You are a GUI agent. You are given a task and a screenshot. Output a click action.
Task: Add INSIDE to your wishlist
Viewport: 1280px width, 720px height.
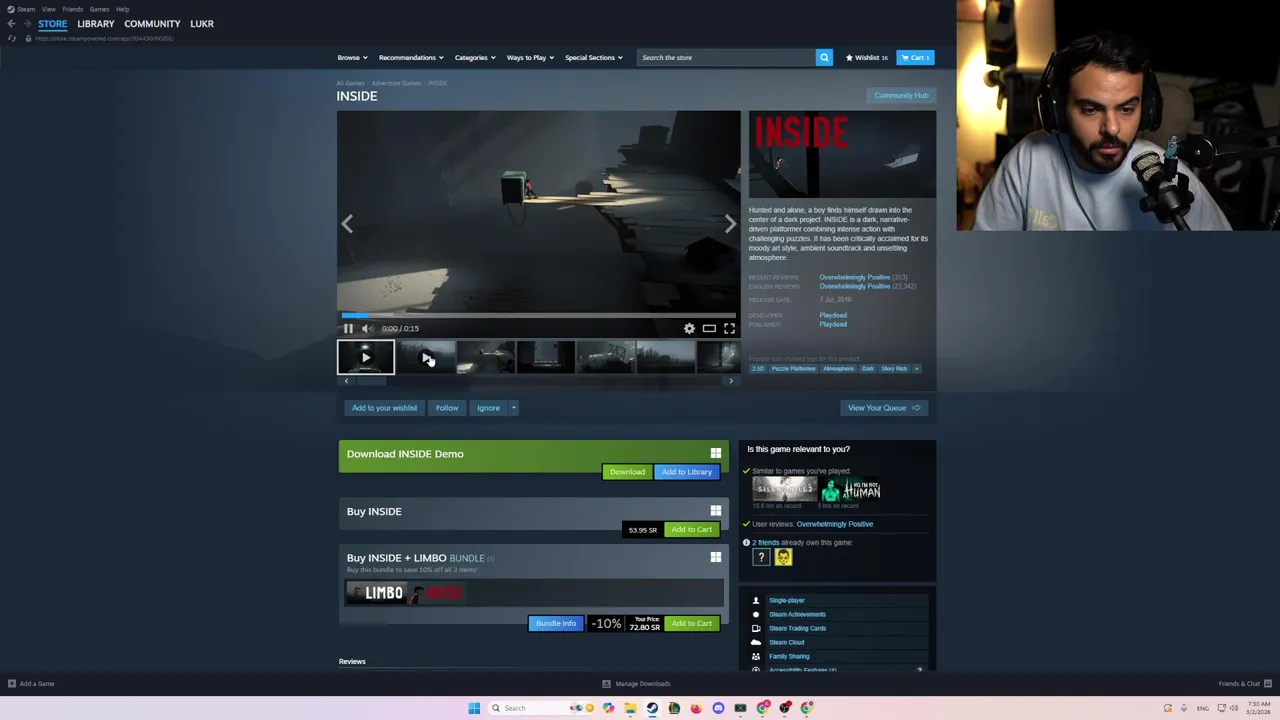(x=384, y=408)
